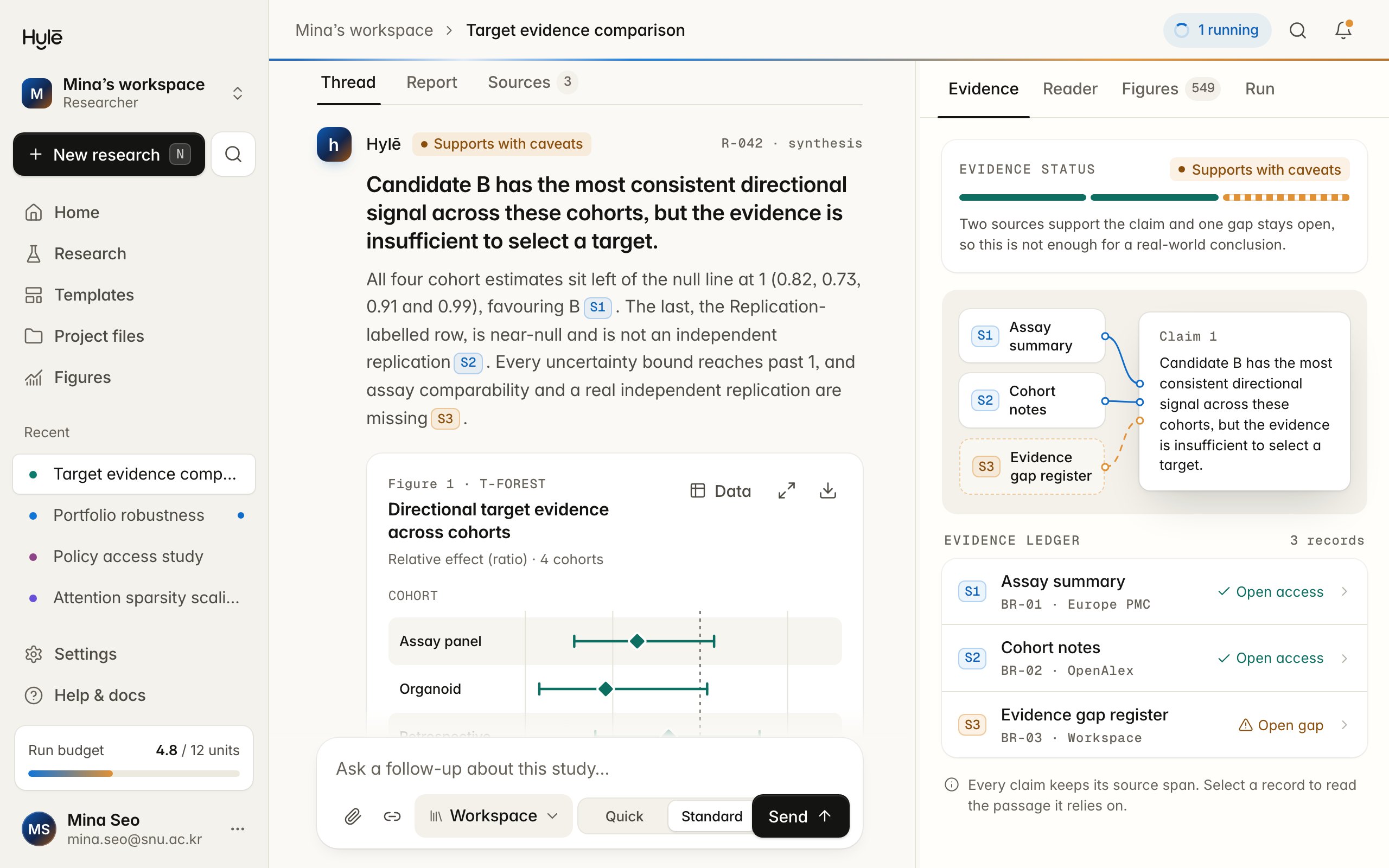1389x868 pixels.
Task: Open the Figures 549 tab
Action: [x=1171, y=89]
